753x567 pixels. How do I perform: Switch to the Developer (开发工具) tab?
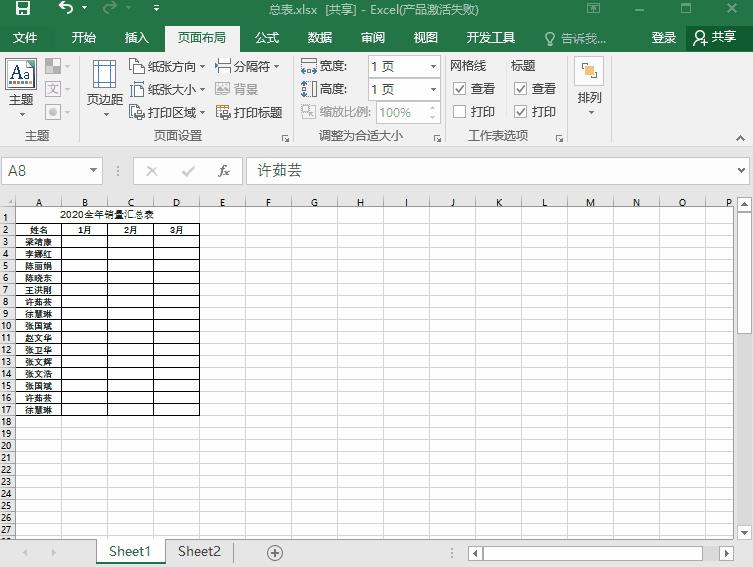coord(490,37)
